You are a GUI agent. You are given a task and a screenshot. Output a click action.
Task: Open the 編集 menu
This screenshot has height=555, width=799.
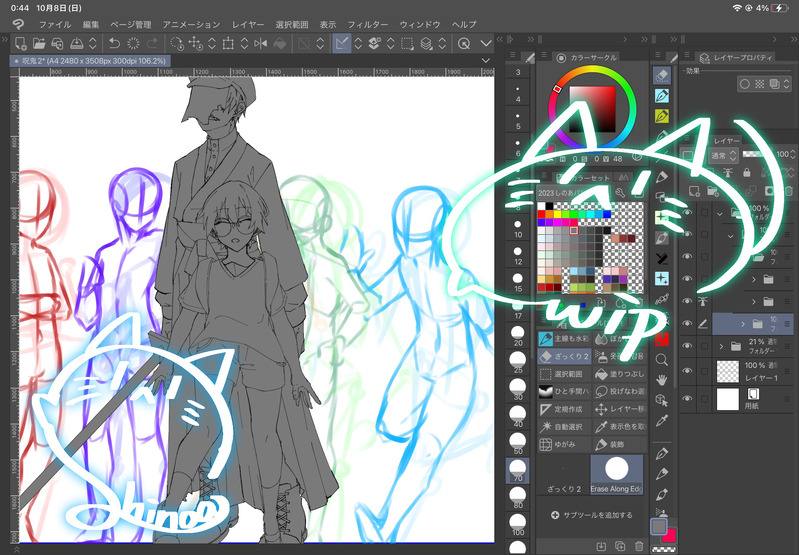click(x=91, y=24)
